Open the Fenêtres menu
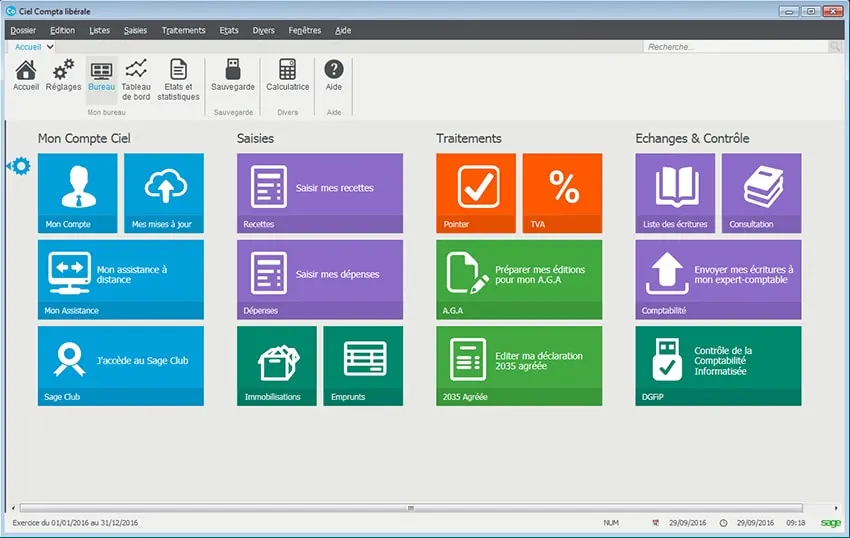Image resolution: width=850 pixels, height=538 pixels. pos(305,30)
